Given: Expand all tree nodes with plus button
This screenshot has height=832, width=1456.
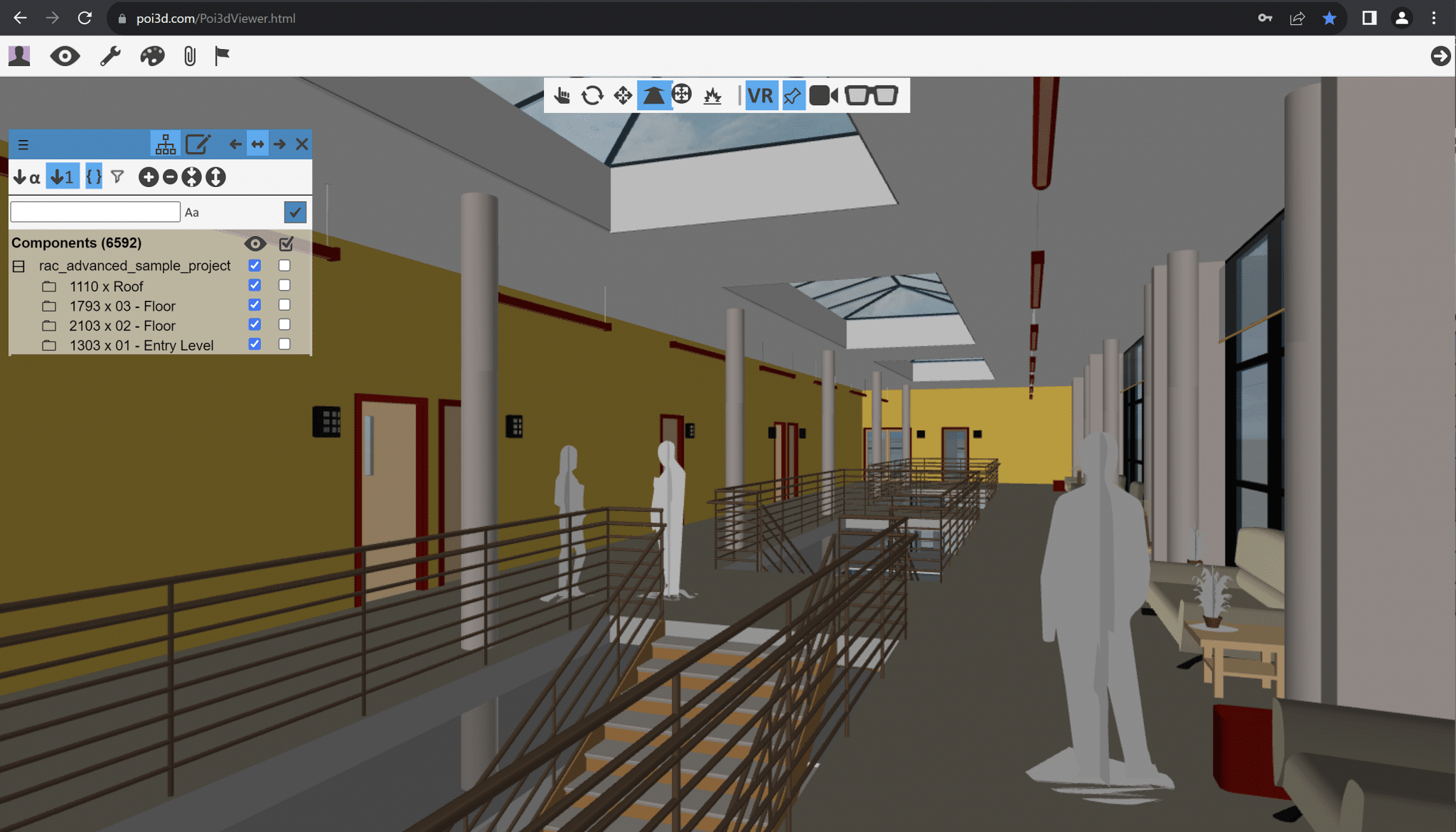Looking at the screenshot, I should (x=149, y=177).
